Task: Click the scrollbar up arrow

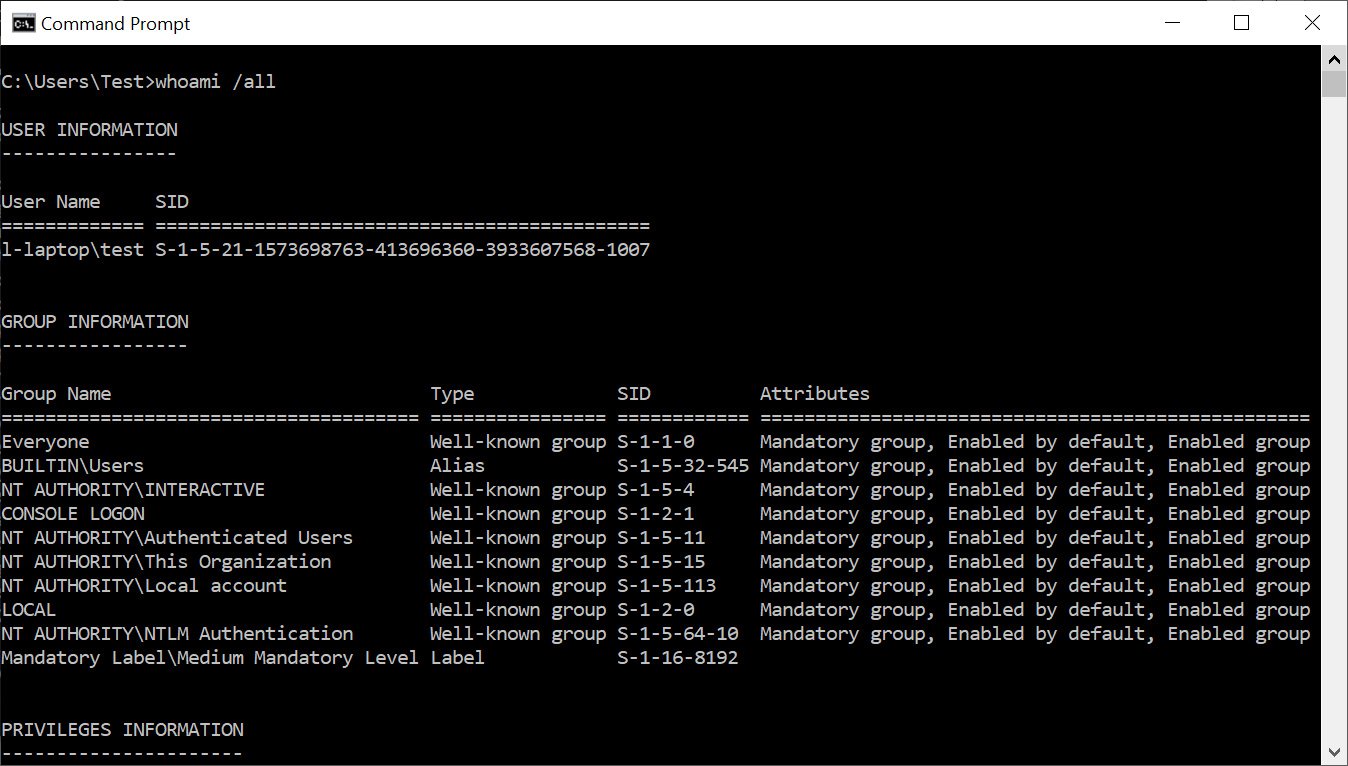Action: point(1334,59)
